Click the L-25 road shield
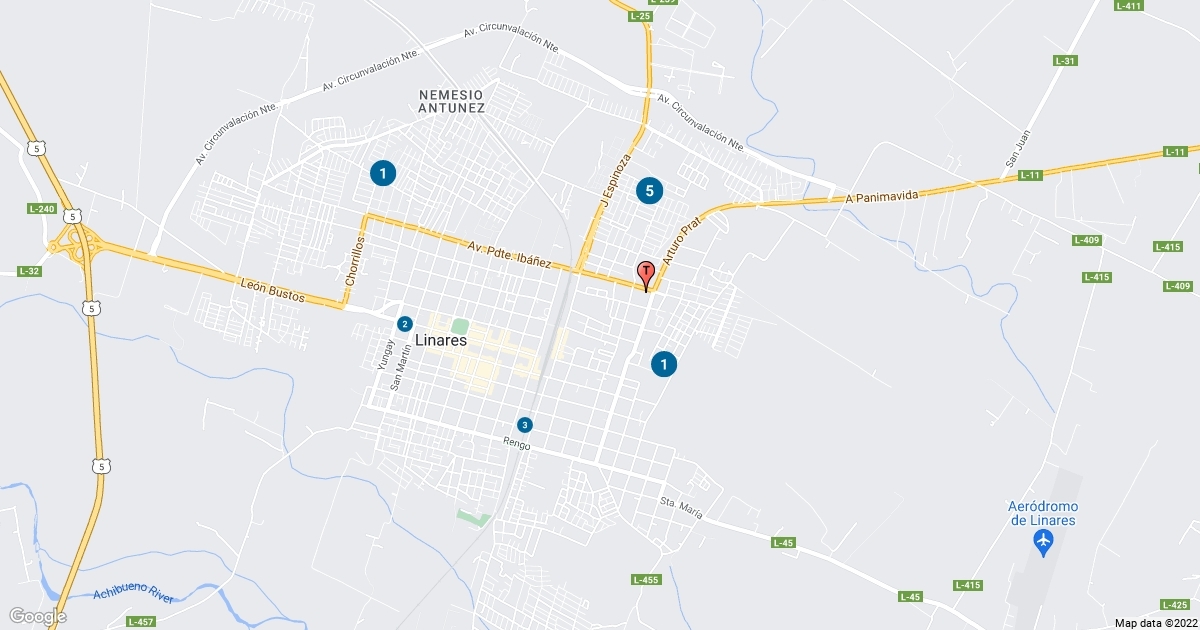The height and width of the screenshot is (630, 1200). (641, 17)
